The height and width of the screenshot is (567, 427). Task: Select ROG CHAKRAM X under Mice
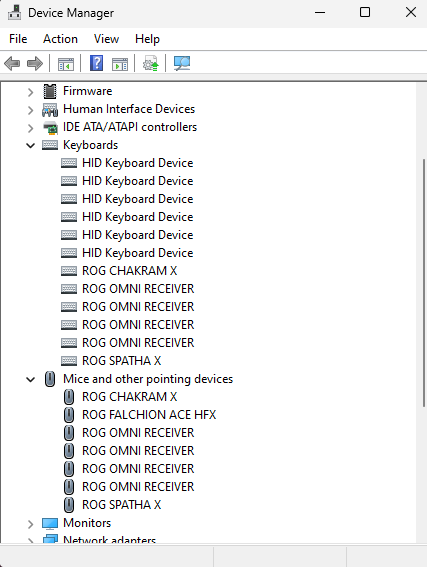(129, 397)
